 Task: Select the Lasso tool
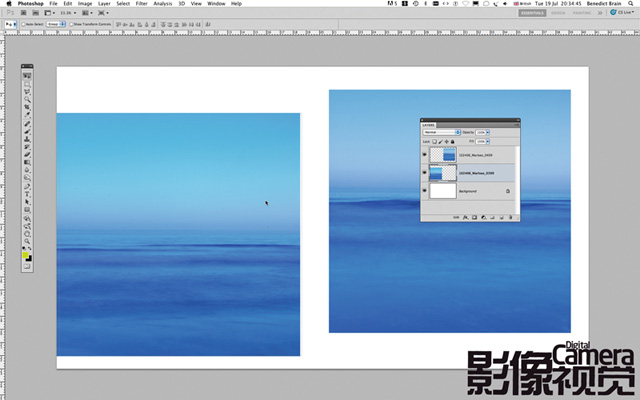[27, 92]
